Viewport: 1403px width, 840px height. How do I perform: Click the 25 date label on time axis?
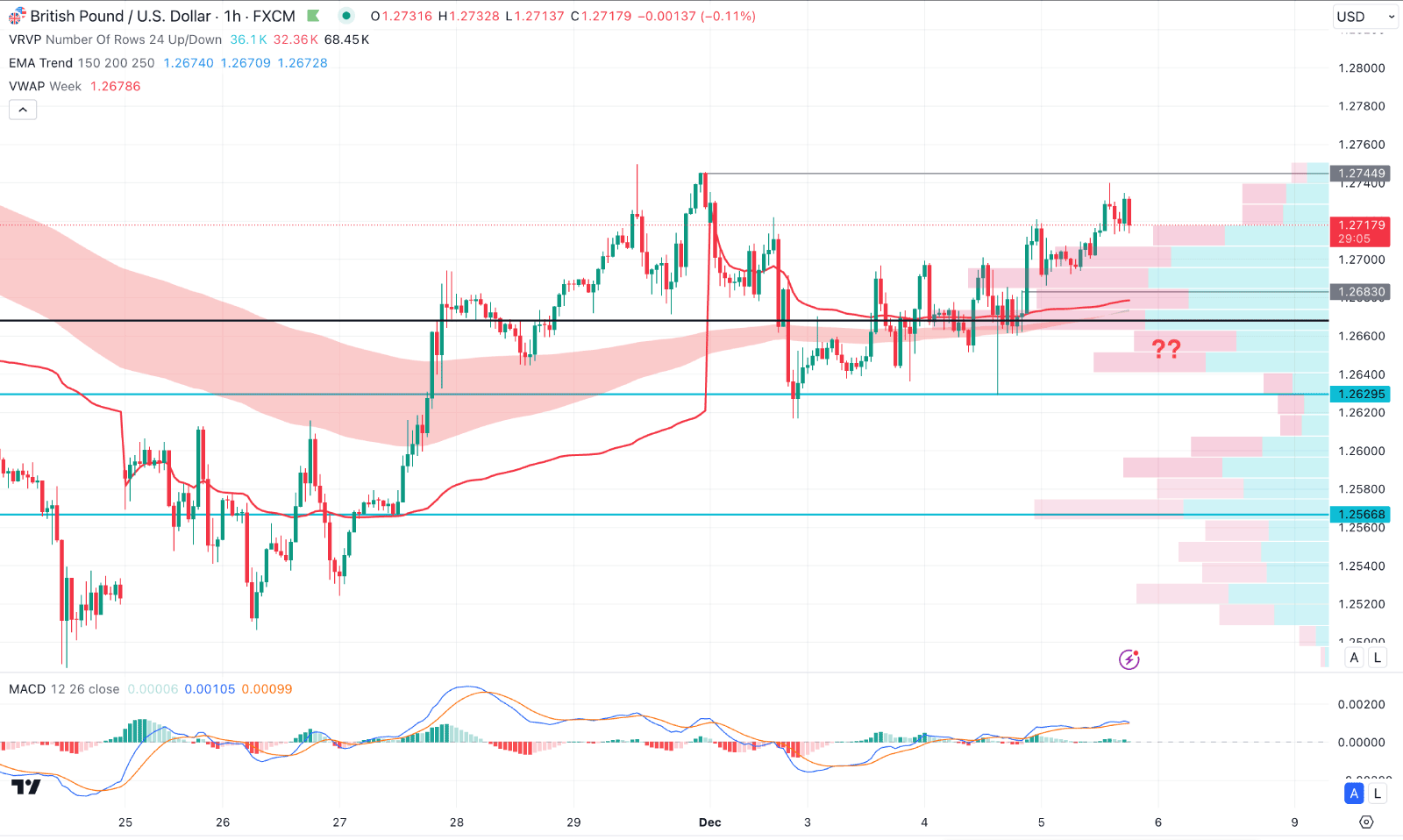[125, 822]
